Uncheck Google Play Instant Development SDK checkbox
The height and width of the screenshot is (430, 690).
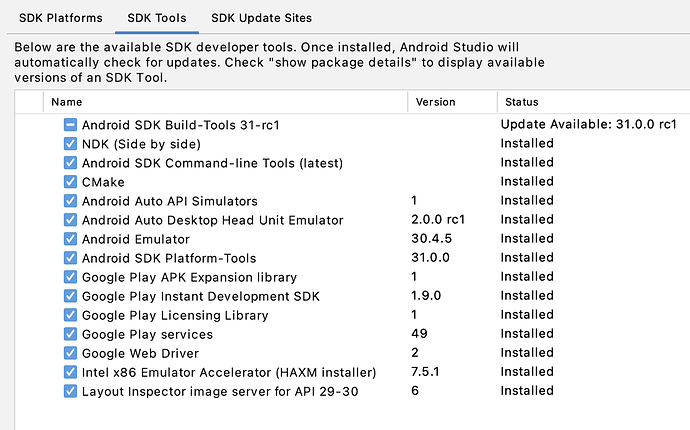70,296
